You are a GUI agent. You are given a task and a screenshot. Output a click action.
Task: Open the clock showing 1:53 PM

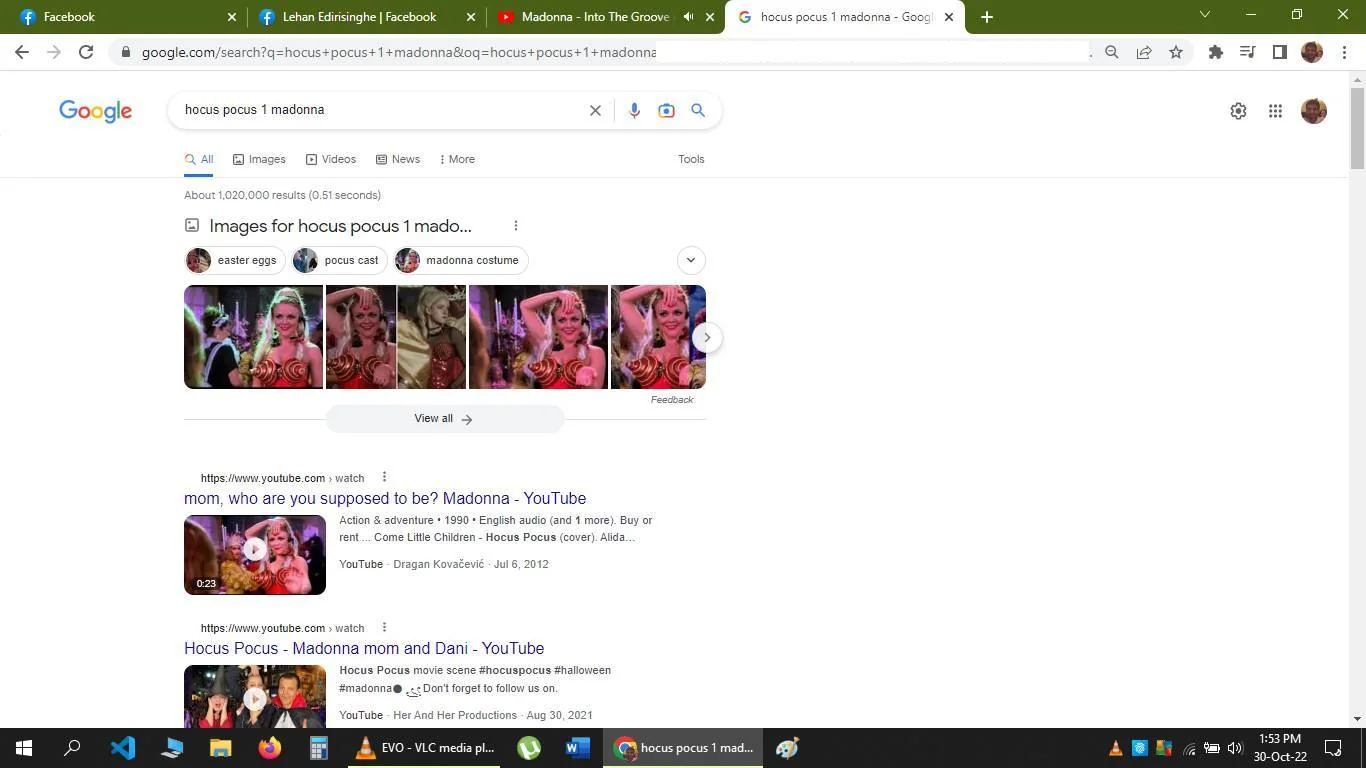[1280, 748]
